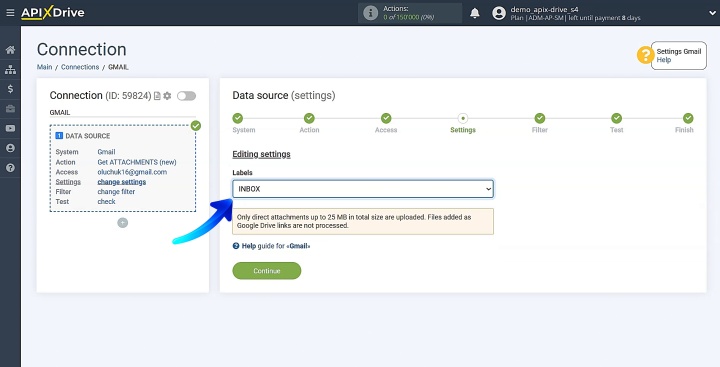Image resolution: width=720 pixels, height=367 pixels.
Task: Go to the Access step
Action: click(386, 119)
